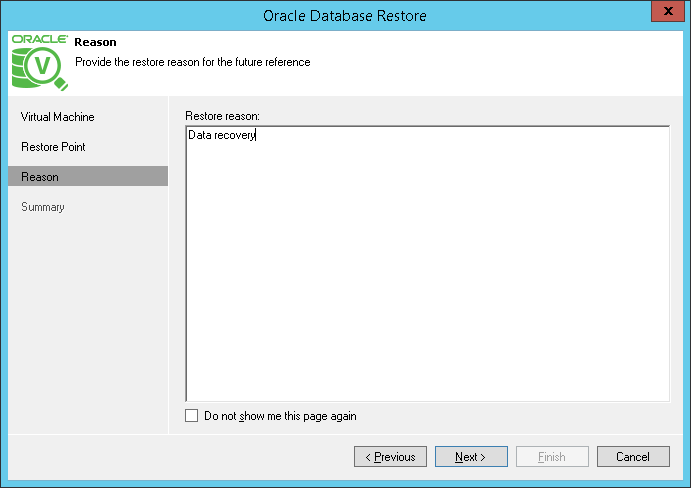Close the Oracle Database Restore window
The width and height of the screenshot is (691, 488).
668,11
